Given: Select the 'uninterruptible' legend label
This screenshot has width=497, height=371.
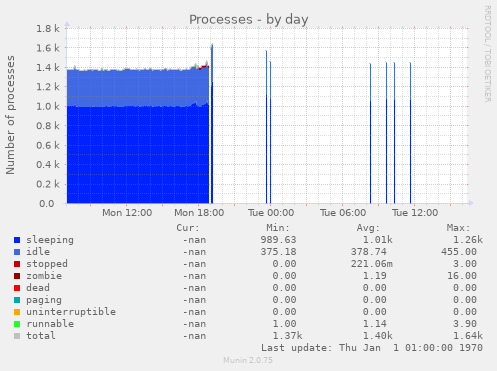Looking at the screenshot, I should point(71,312).
